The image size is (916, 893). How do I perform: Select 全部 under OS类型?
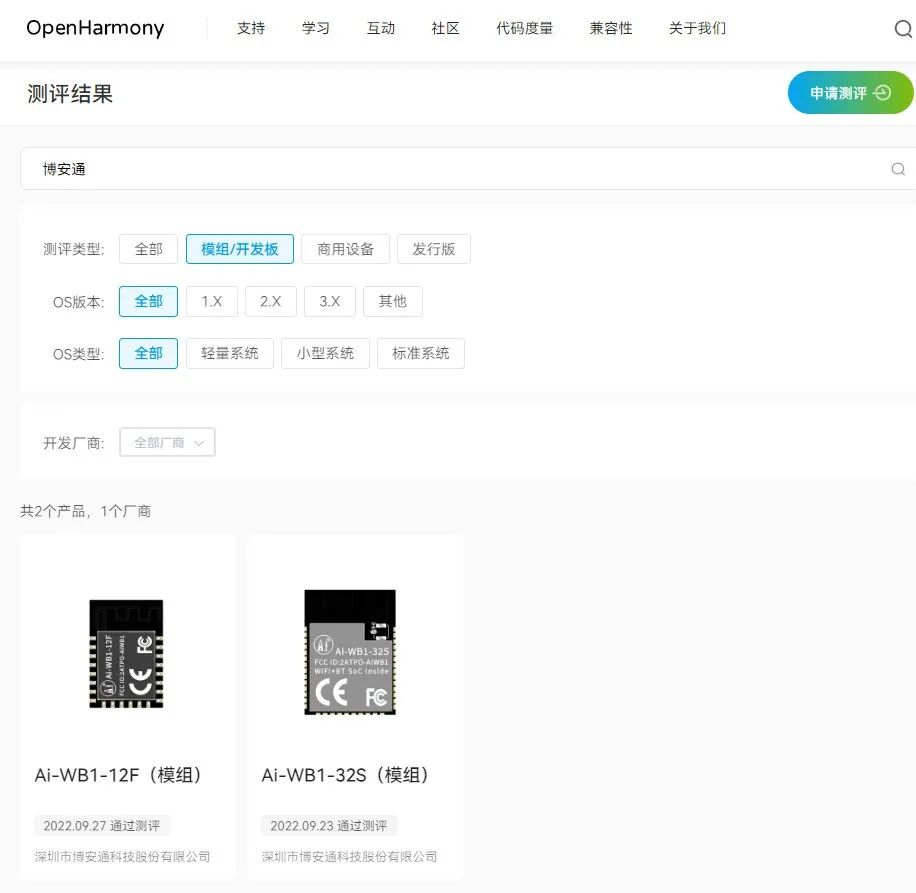pos(148,353)
